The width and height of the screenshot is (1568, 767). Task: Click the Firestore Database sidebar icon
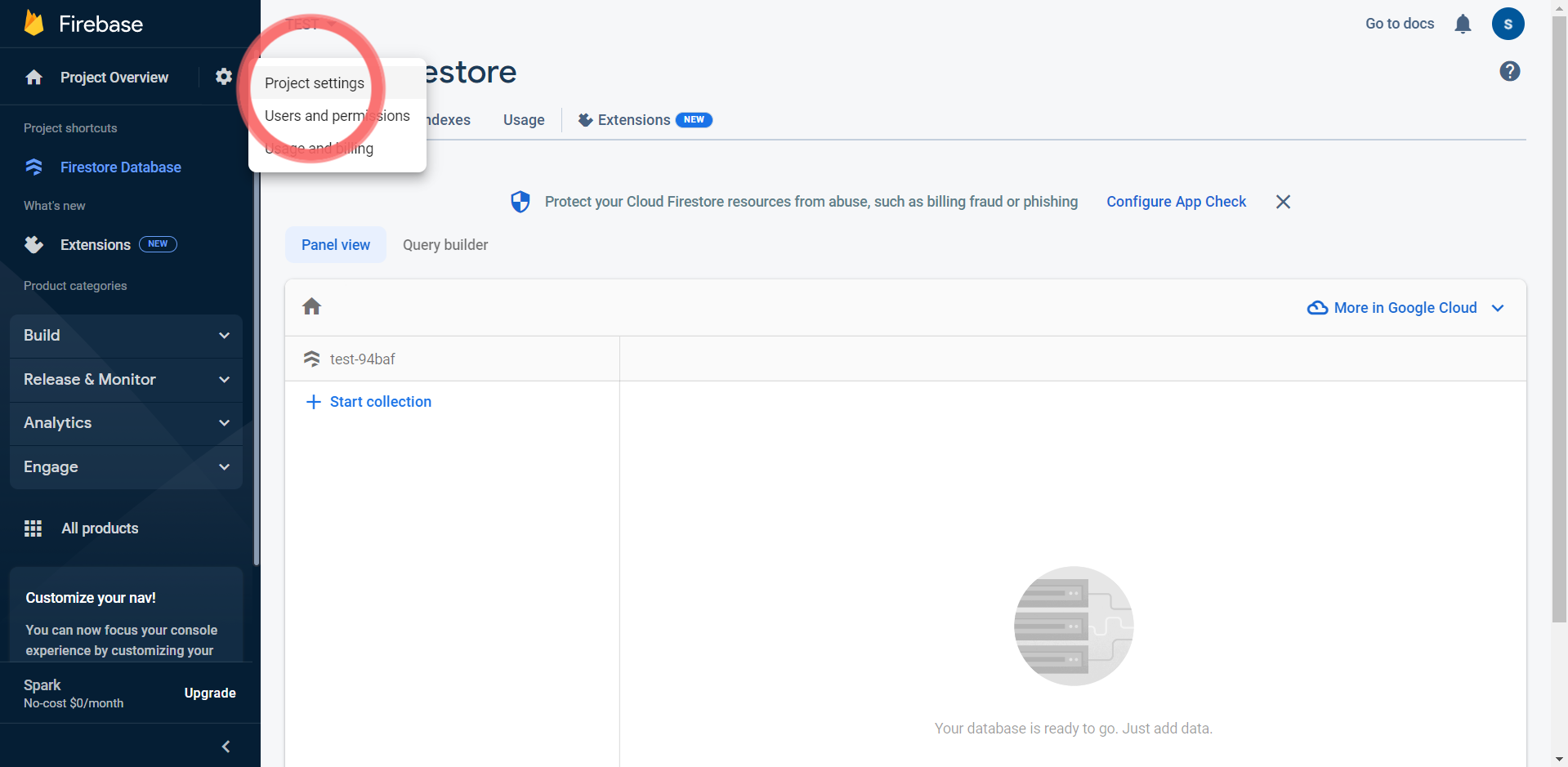pos(34,167)
